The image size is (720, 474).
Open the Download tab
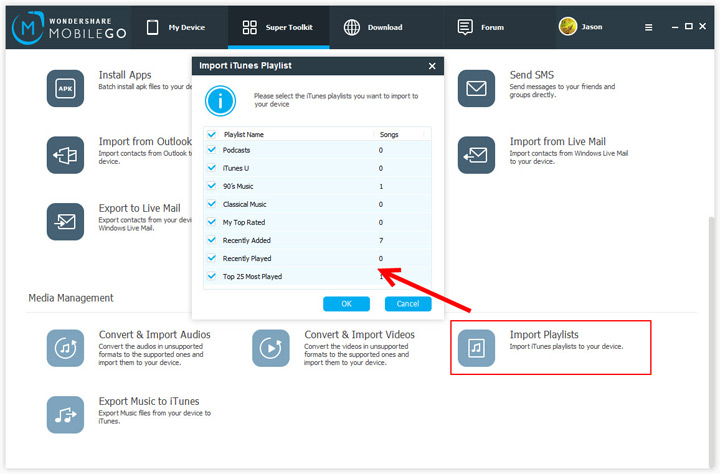386,28
